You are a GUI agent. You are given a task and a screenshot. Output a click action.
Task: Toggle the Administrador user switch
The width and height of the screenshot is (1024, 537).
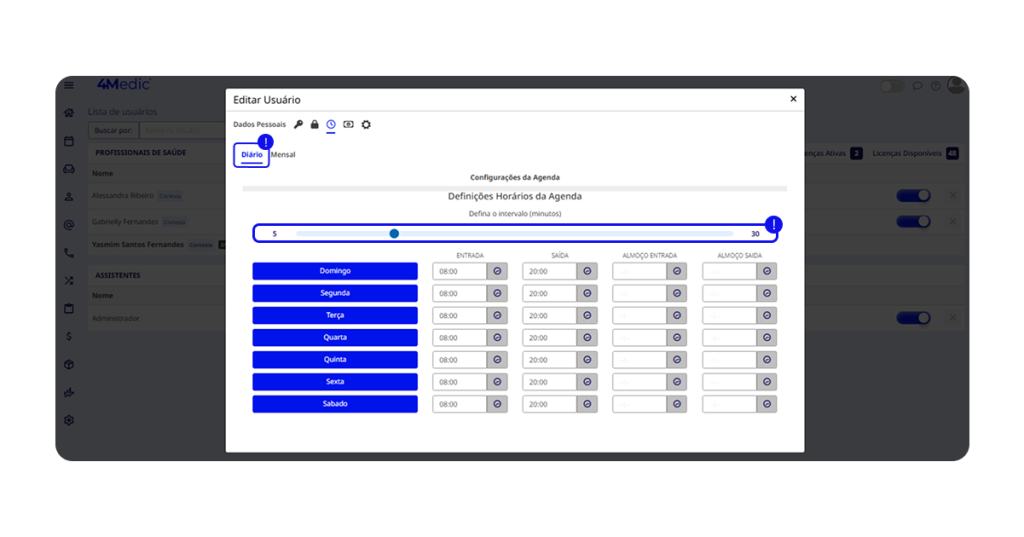coord(913,318)
